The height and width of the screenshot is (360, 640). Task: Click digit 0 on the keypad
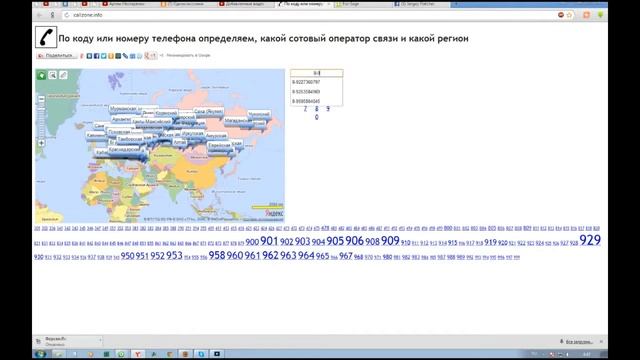[316, 117]
